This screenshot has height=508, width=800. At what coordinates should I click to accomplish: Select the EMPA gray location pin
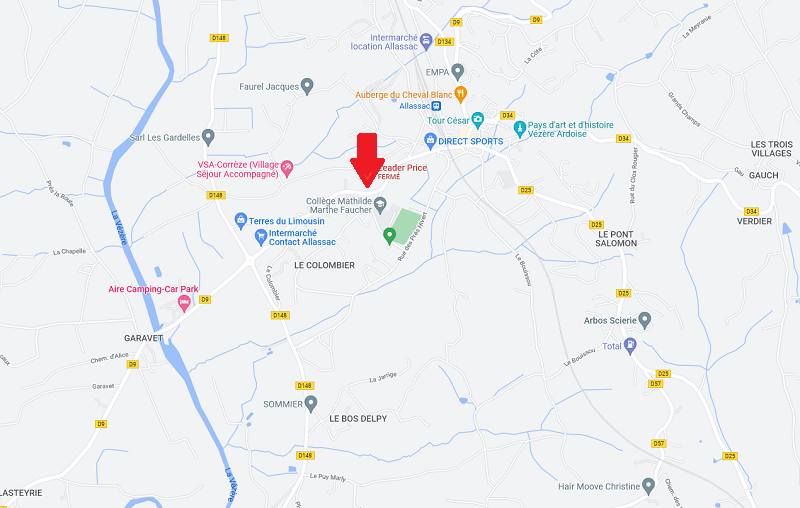[x=458, y=72]
